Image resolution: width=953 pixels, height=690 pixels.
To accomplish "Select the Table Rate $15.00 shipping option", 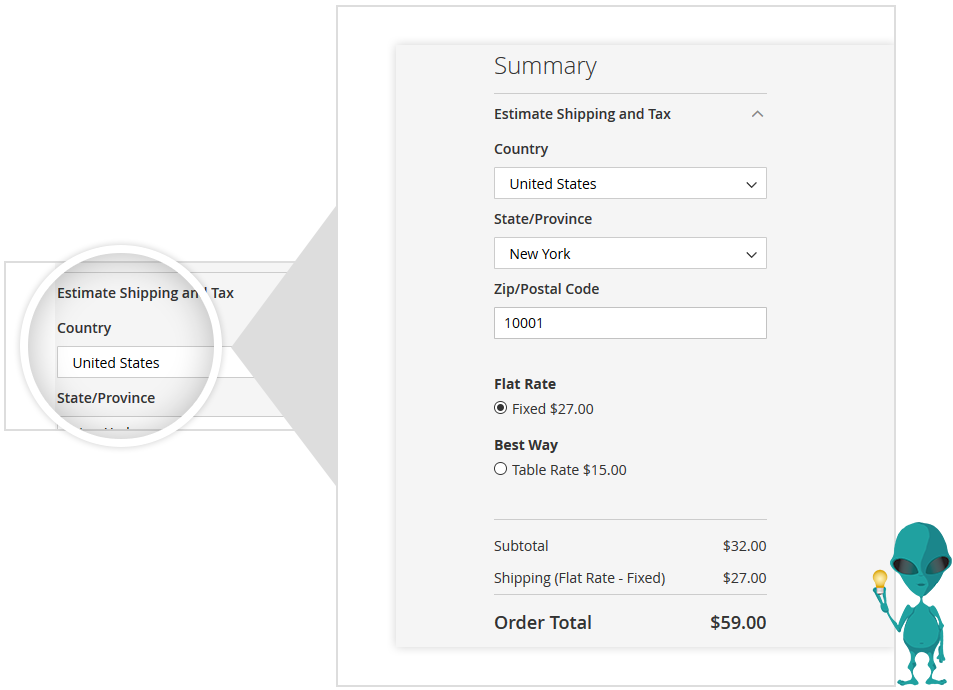I will [x=501, y=469].
